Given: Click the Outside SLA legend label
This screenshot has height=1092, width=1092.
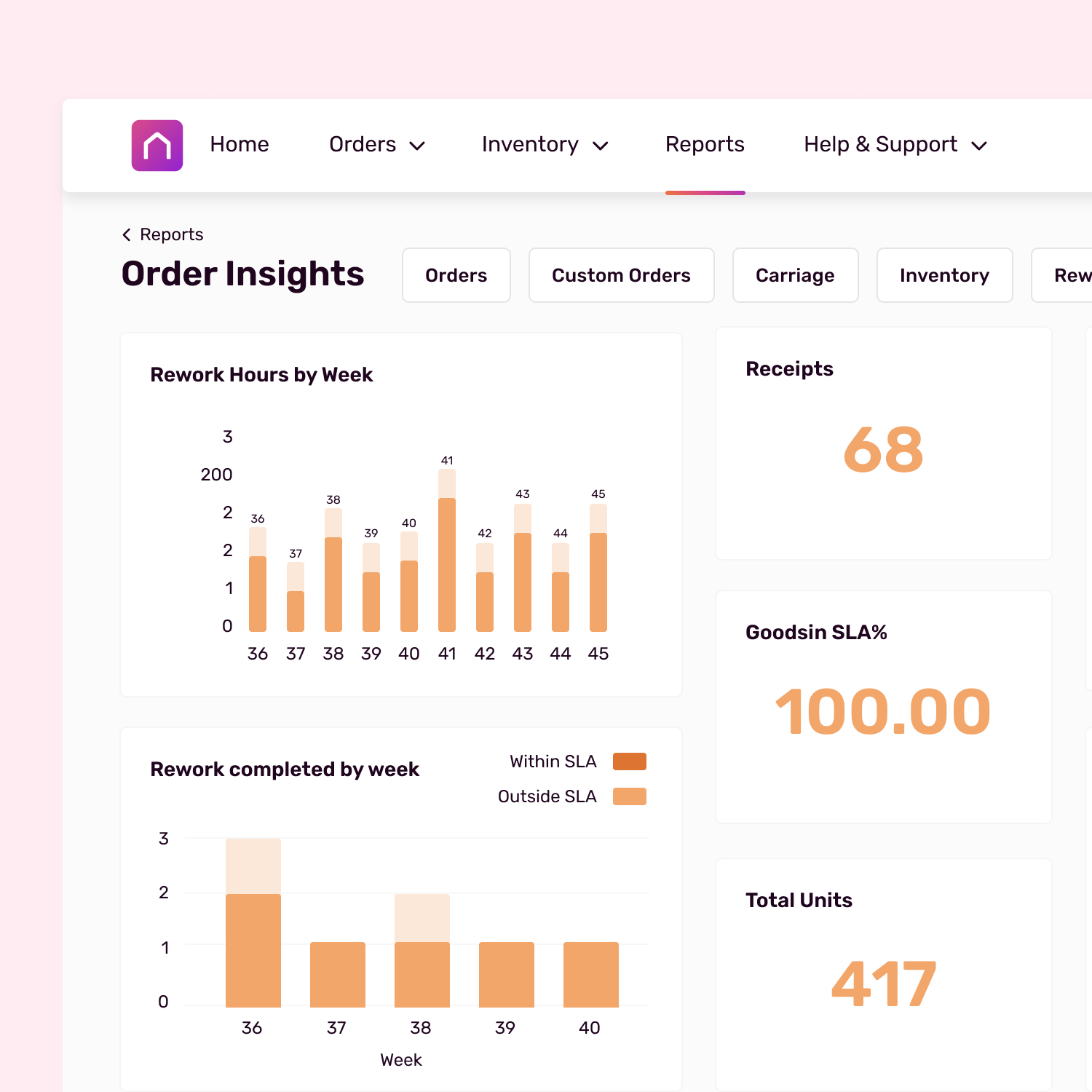Looking at the screenshot, I should [547, 796].
